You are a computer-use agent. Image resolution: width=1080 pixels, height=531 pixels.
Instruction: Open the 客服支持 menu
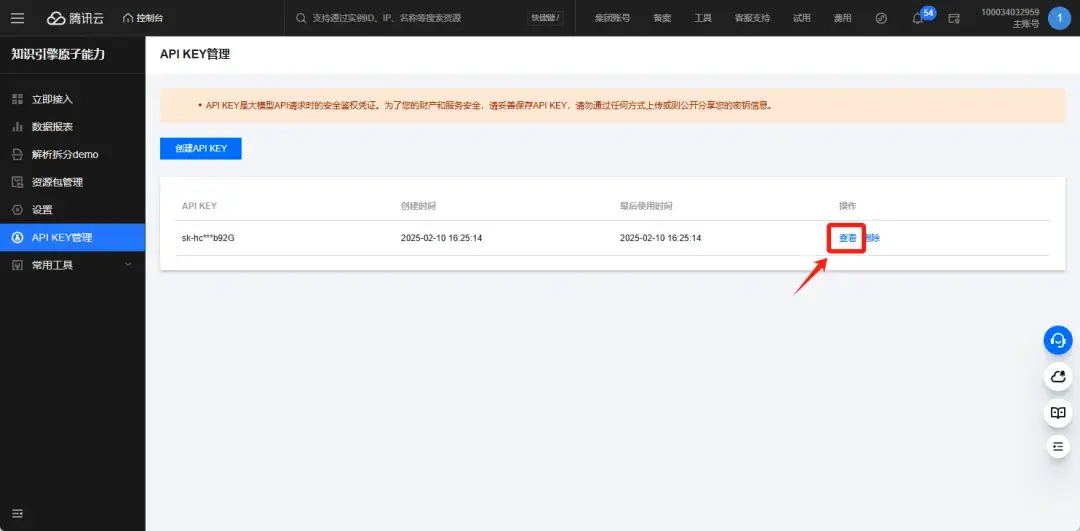pos(752,19)
